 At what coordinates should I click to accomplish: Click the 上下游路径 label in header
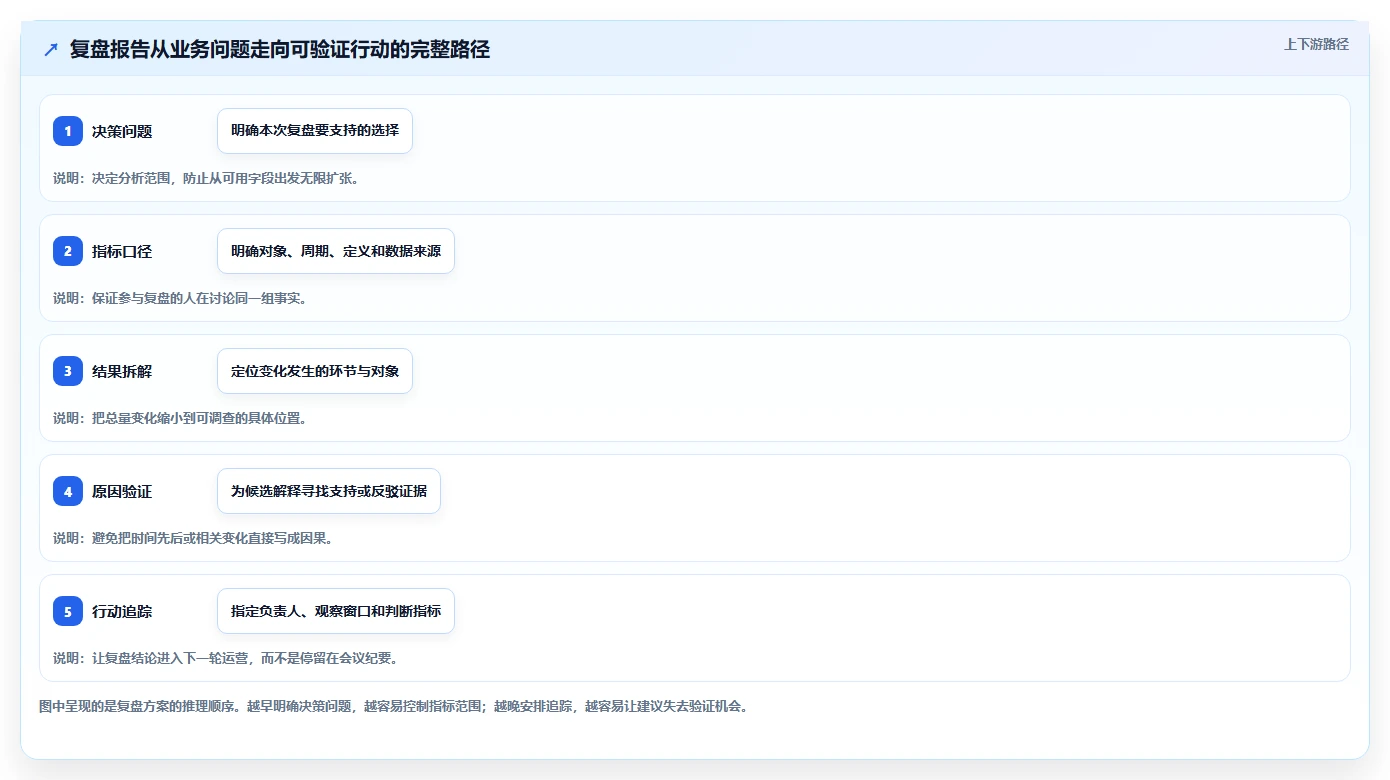coord(1316,44)
